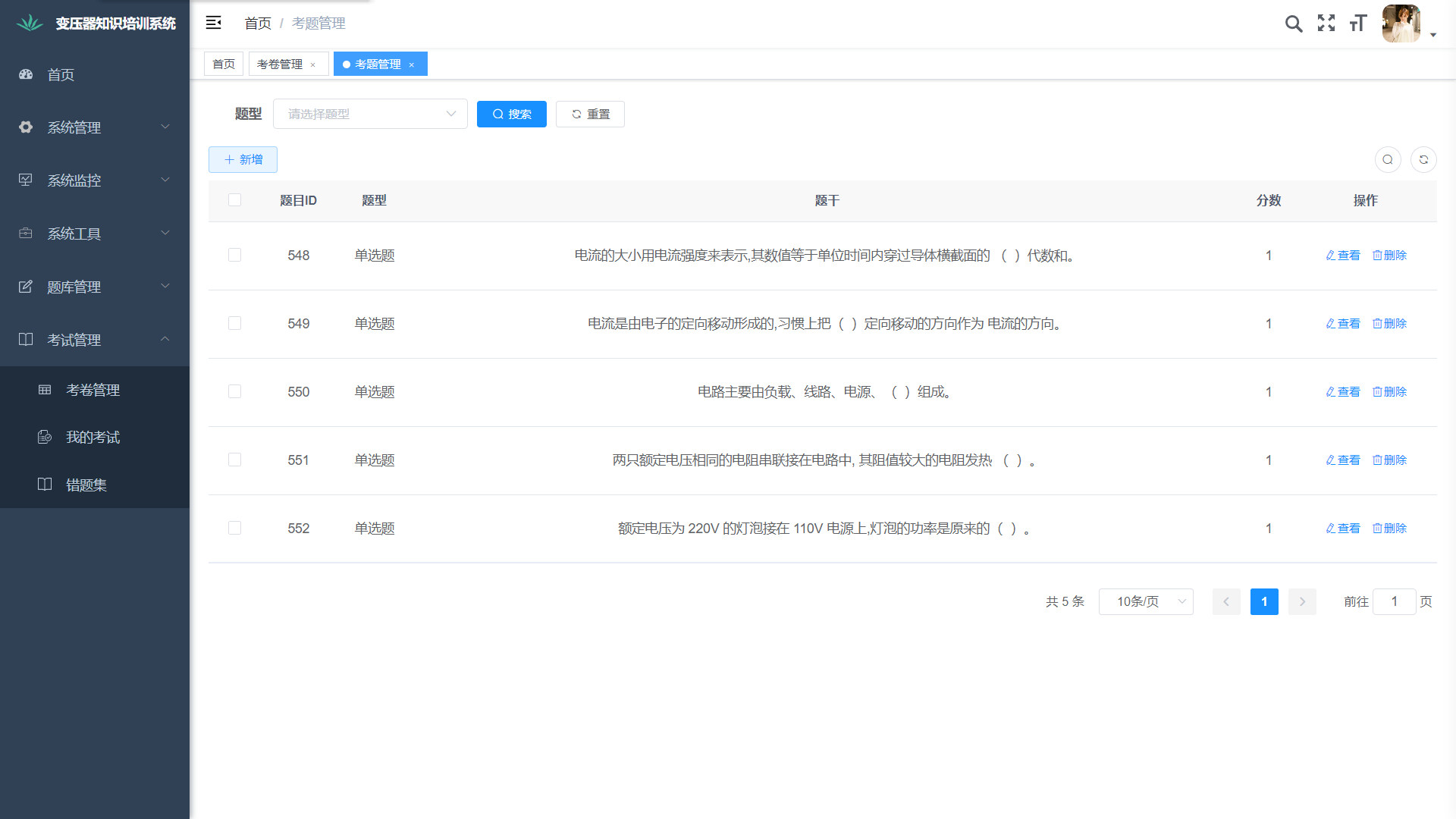Open the 请选择题型 dropdown
The height and width of the screenshot is (819, 1456).
click(x=370, y=114)
